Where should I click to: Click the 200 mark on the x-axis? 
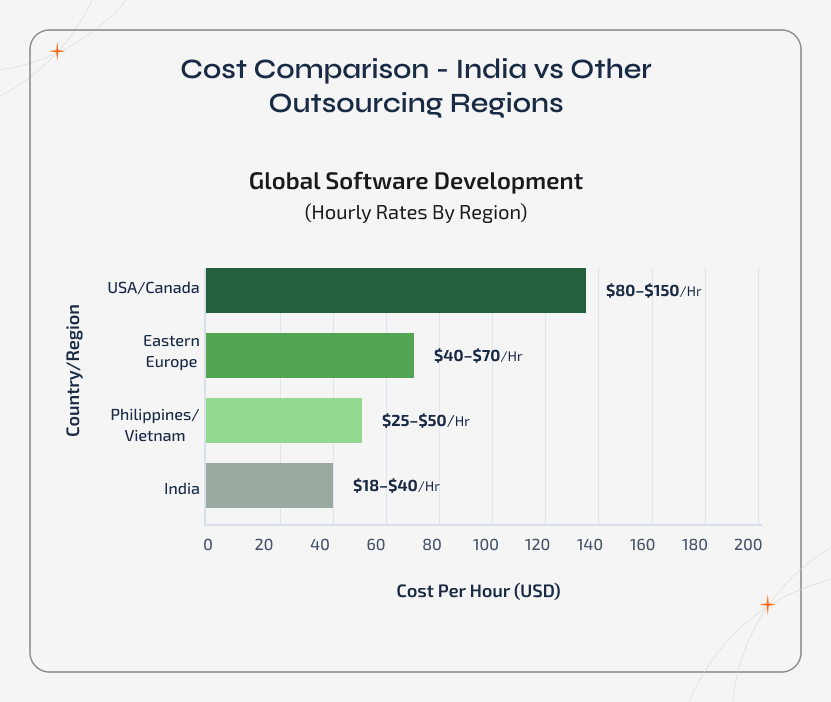pyautogui.click(x=748, y=544)
